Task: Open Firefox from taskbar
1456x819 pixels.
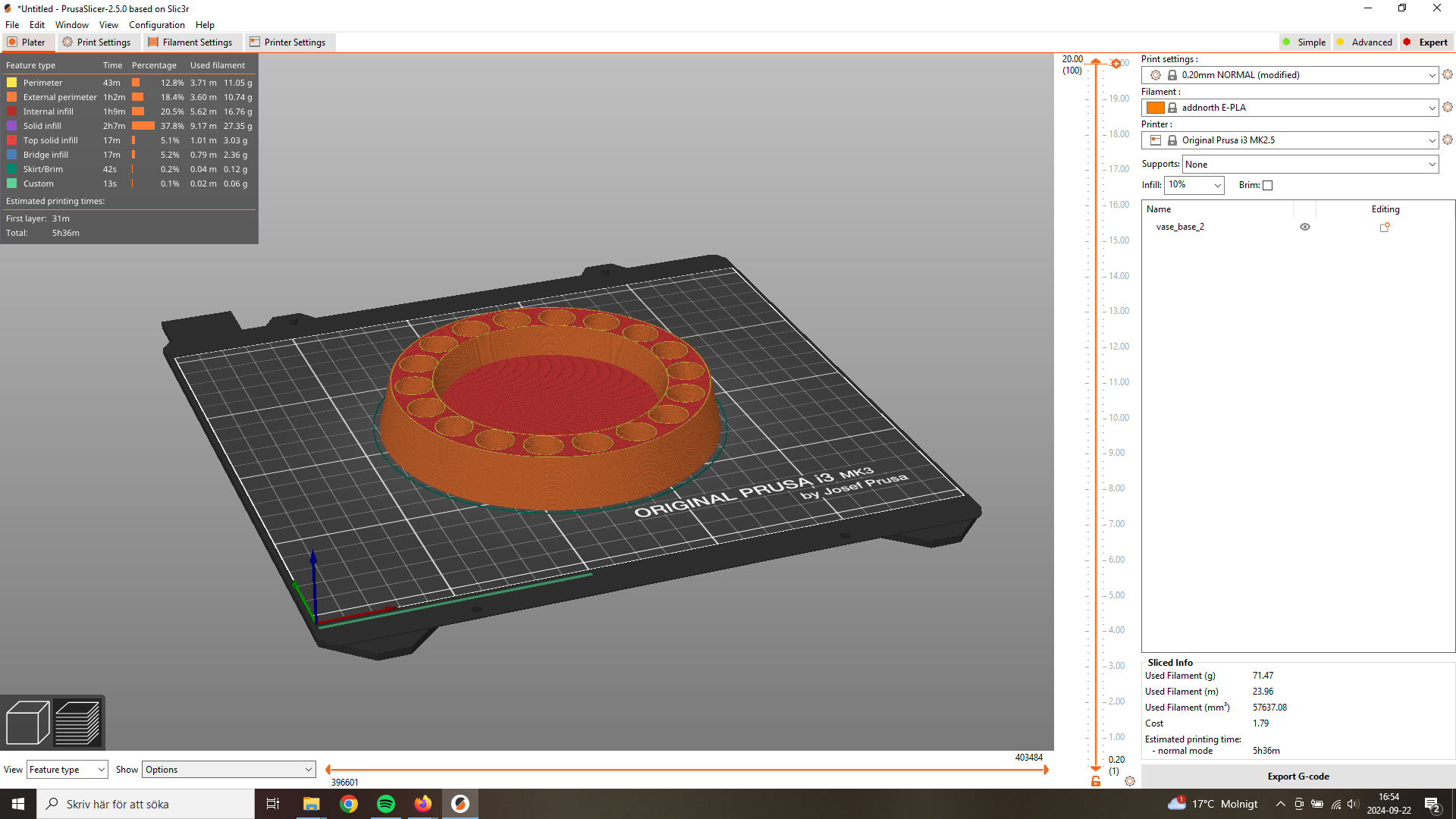Action: point(423,804)
